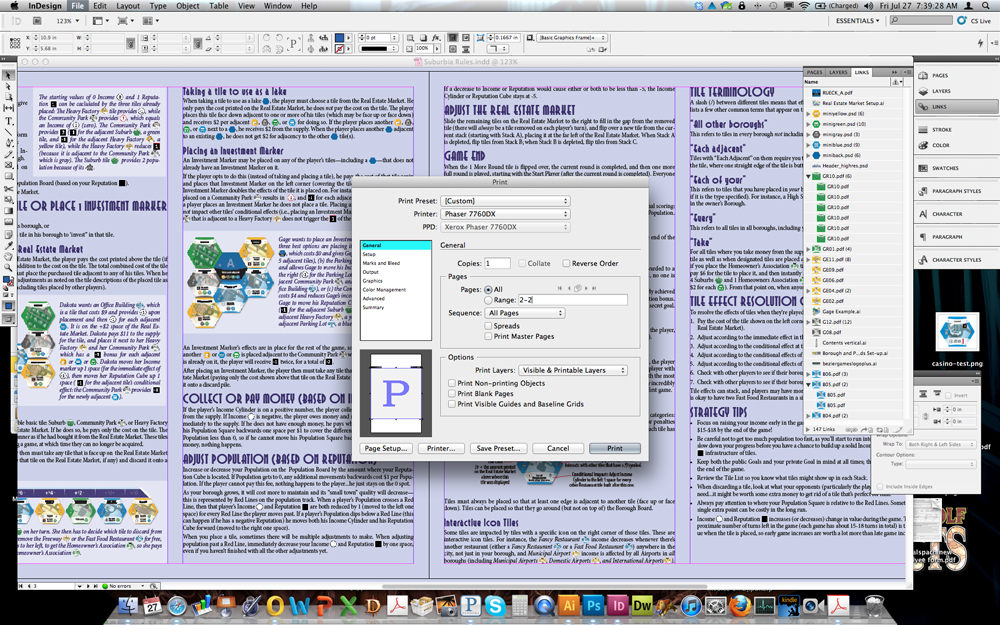Click the Page Setup... button
The image size is (1000, 625).
click(x=385, y=448)
